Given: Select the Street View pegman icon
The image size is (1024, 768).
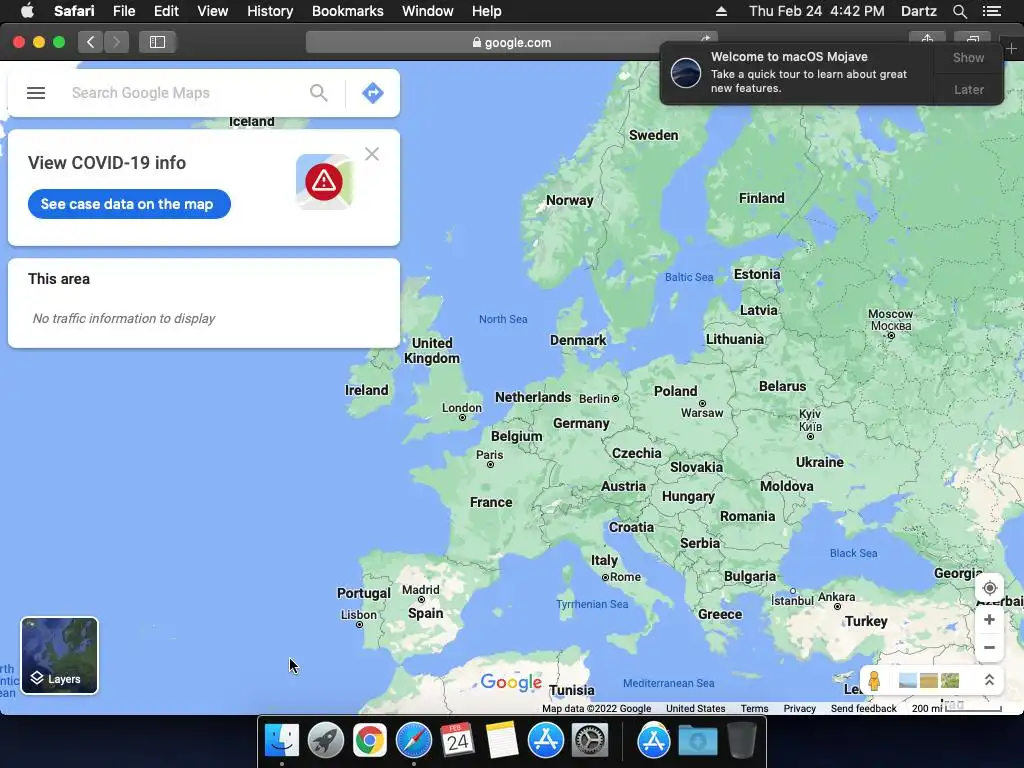Looking at the screenshot, I should pos(874,680).
